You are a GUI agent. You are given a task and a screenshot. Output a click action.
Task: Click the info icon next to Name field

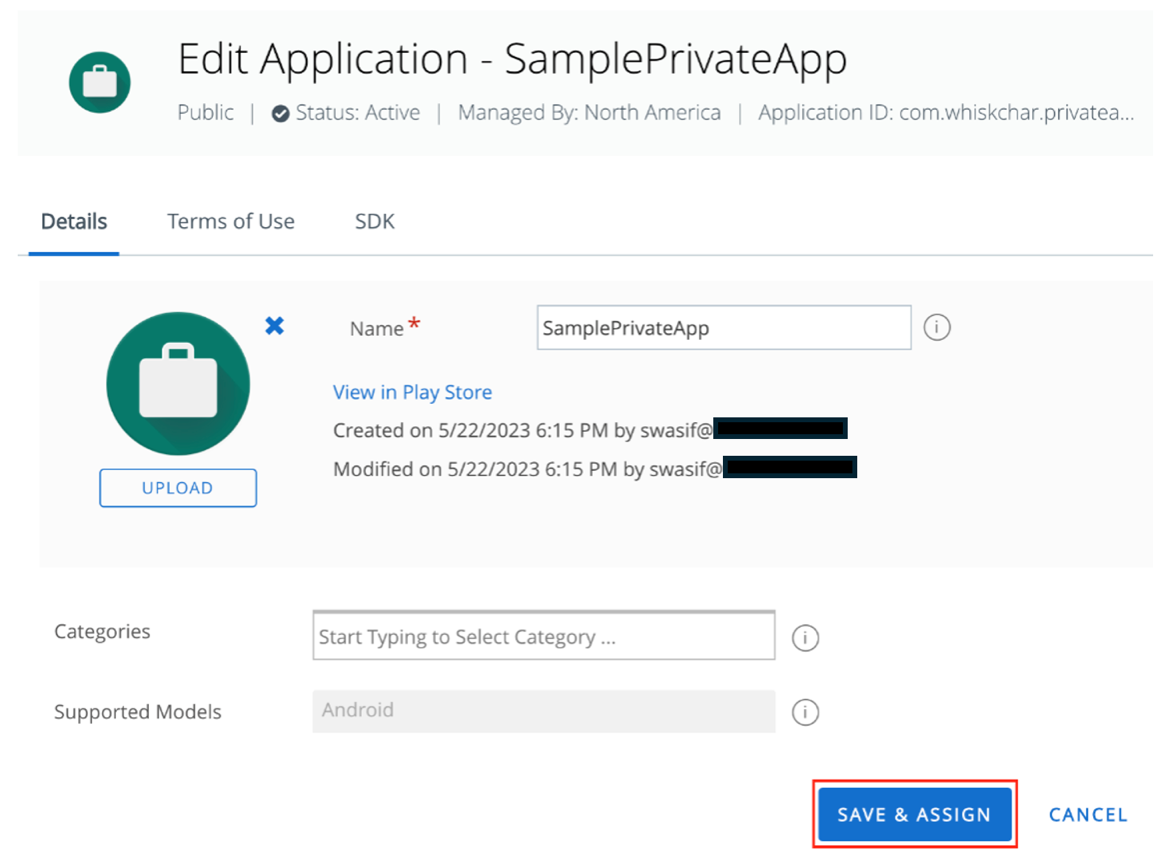coord(937,327)
